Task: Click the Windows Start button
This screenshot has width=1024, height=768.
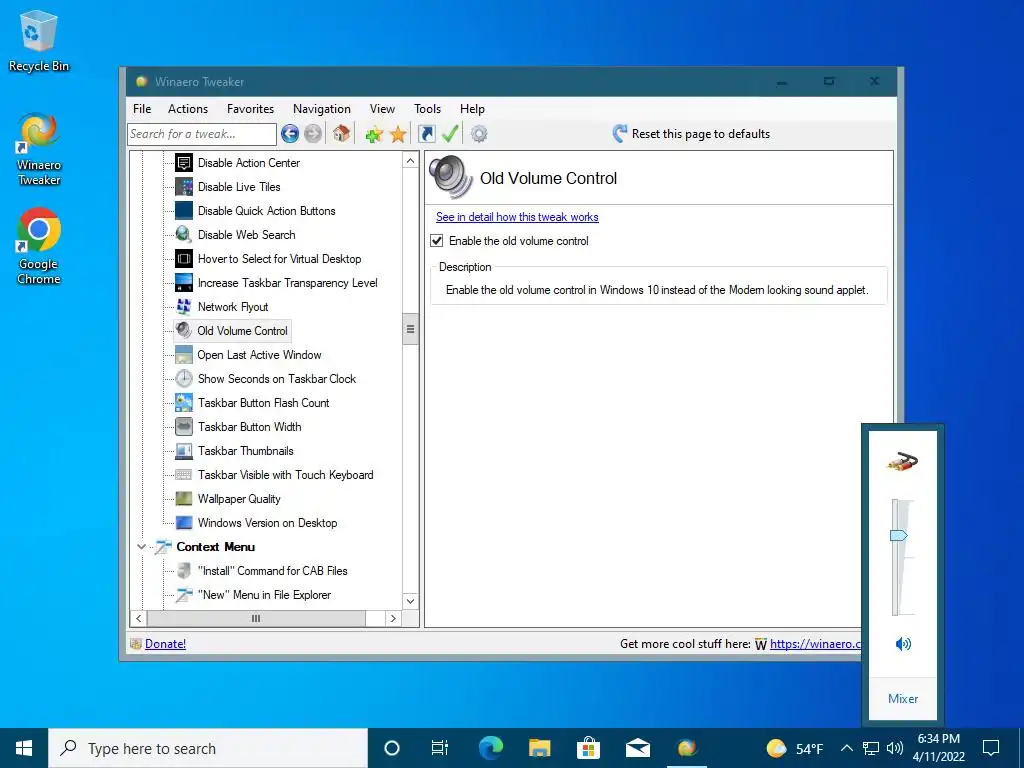Action: point(24,748)
